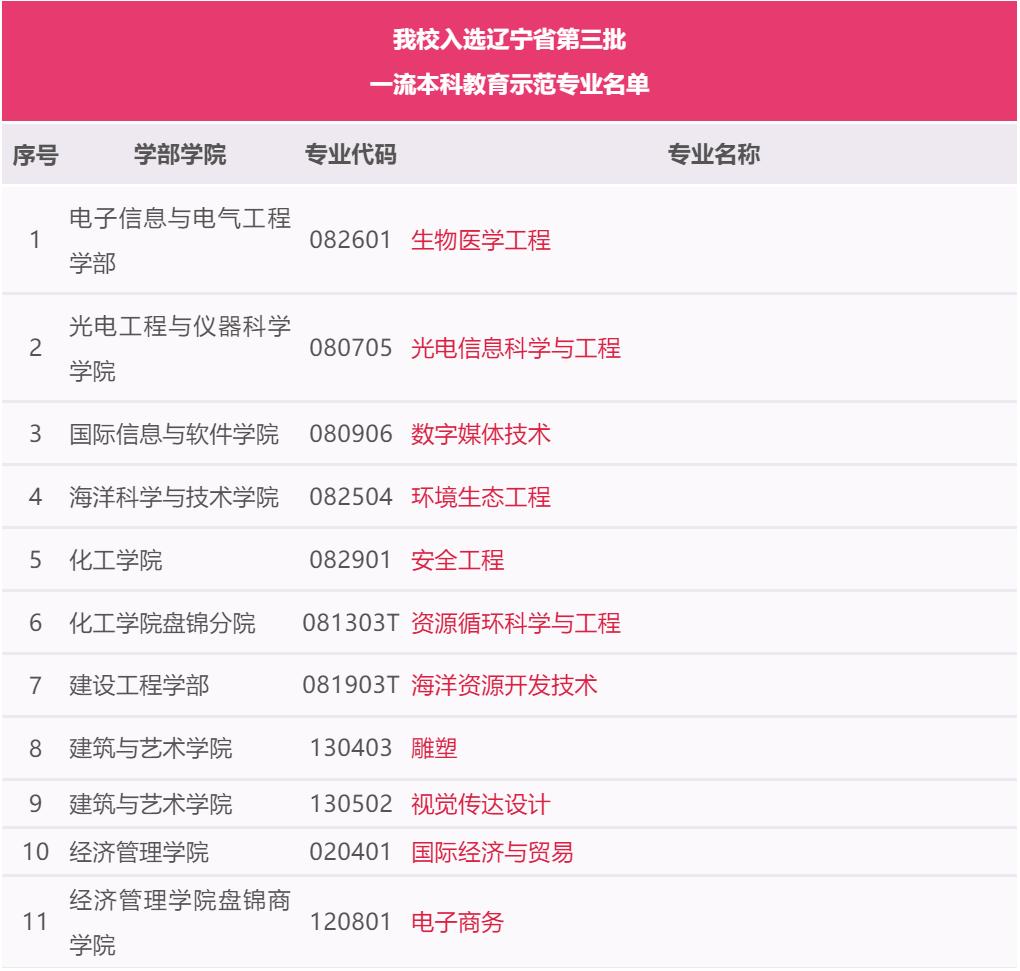The width and height of the screenshot is (1020, 971).
Task: Click the 海洋科学与技术学院 cell
Action: point(174,497)
